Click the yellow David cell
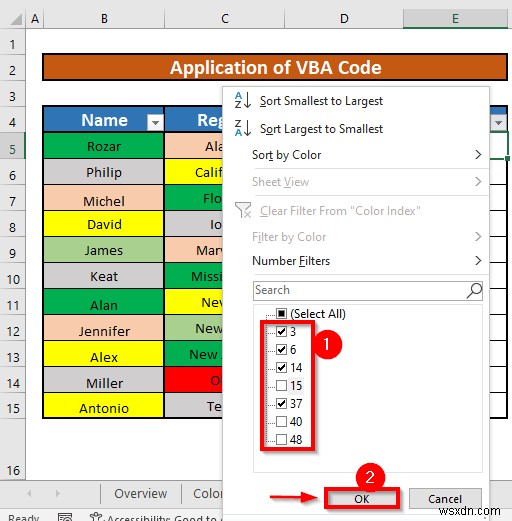 point(104,224)
